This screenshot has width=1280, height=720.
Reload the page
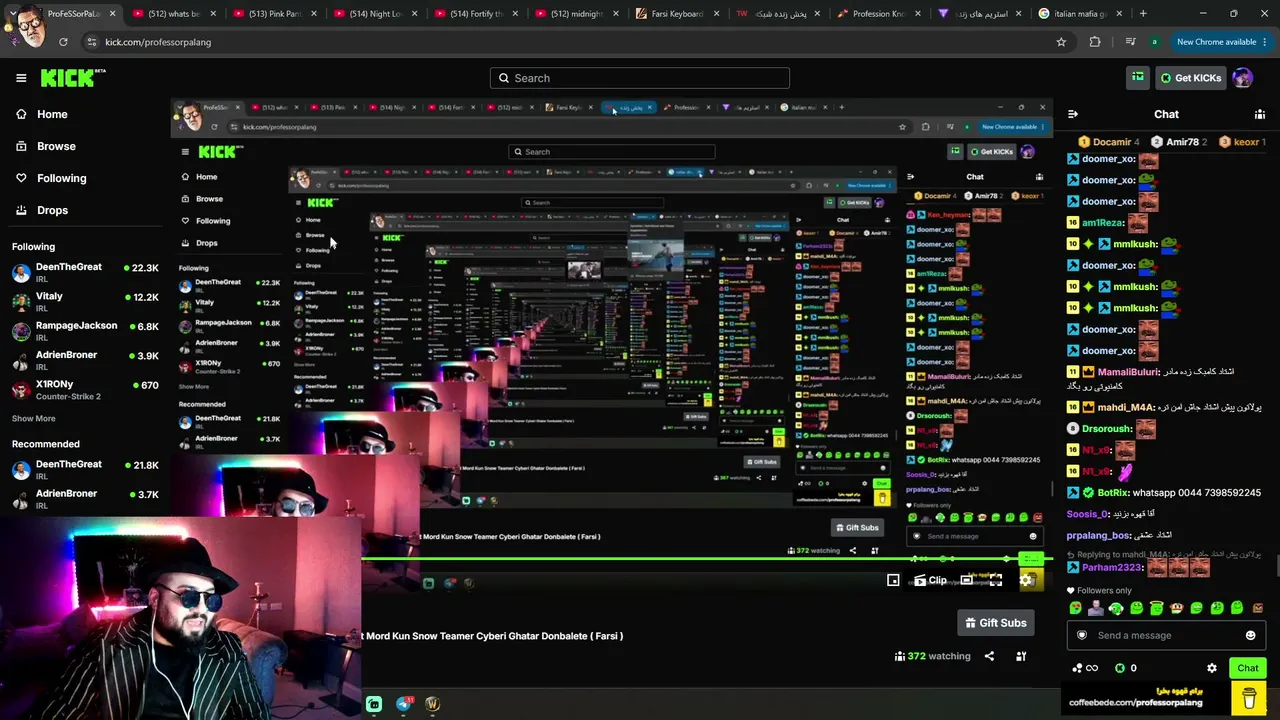(63, 42)
